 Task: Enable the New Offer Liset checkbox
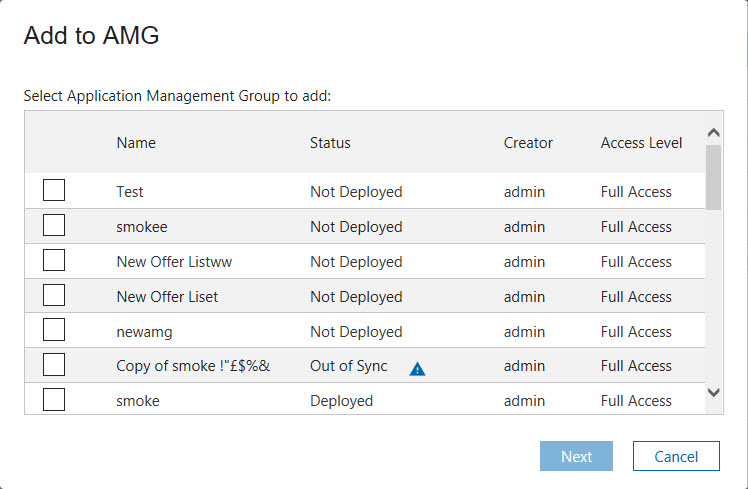pos(54,296)
